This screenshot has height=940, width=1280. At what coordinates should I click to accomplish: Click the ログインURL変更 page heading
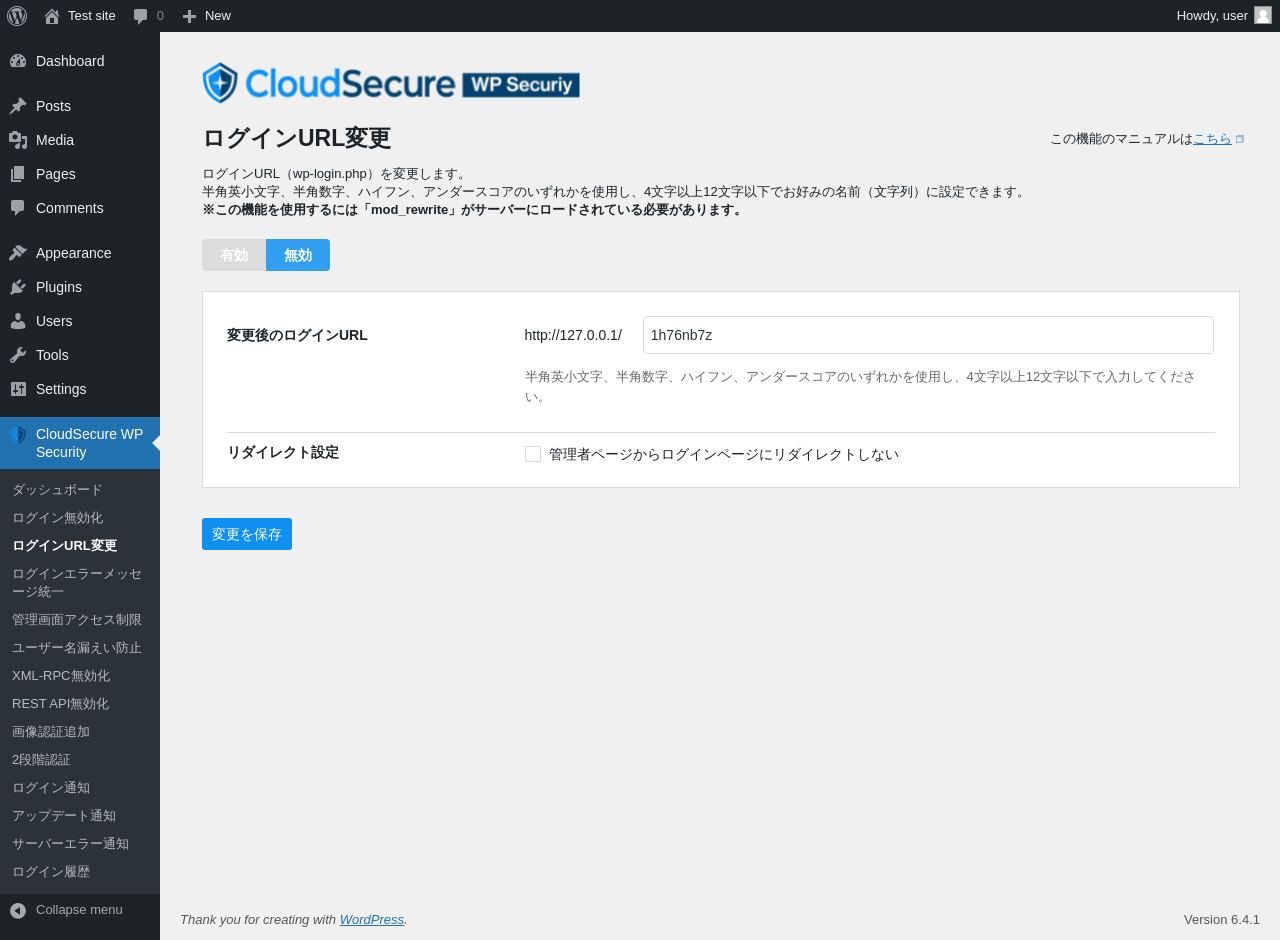tap(297, 138)
